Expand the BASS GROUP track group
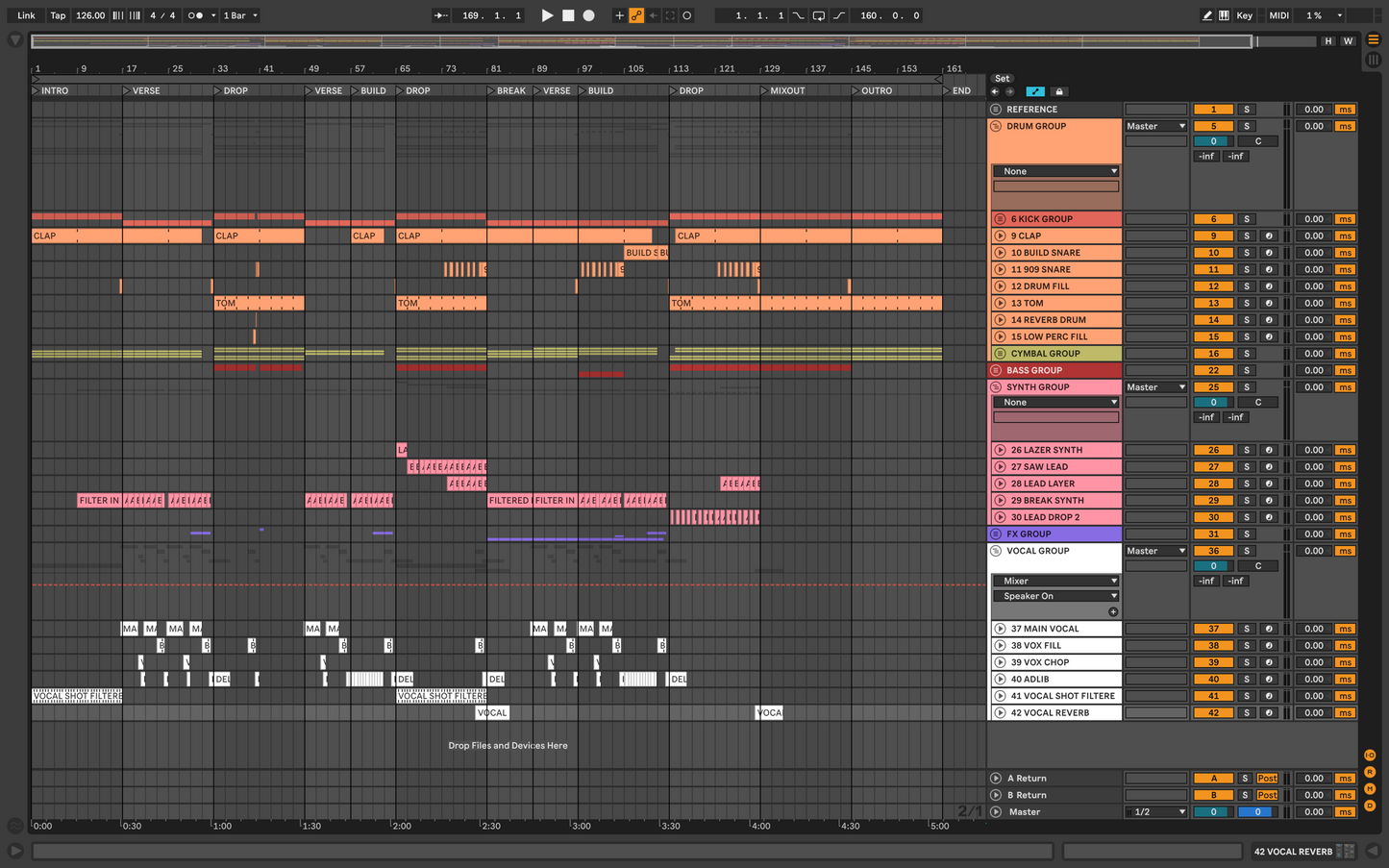The image size is (1389, 868). pos(996,371)
